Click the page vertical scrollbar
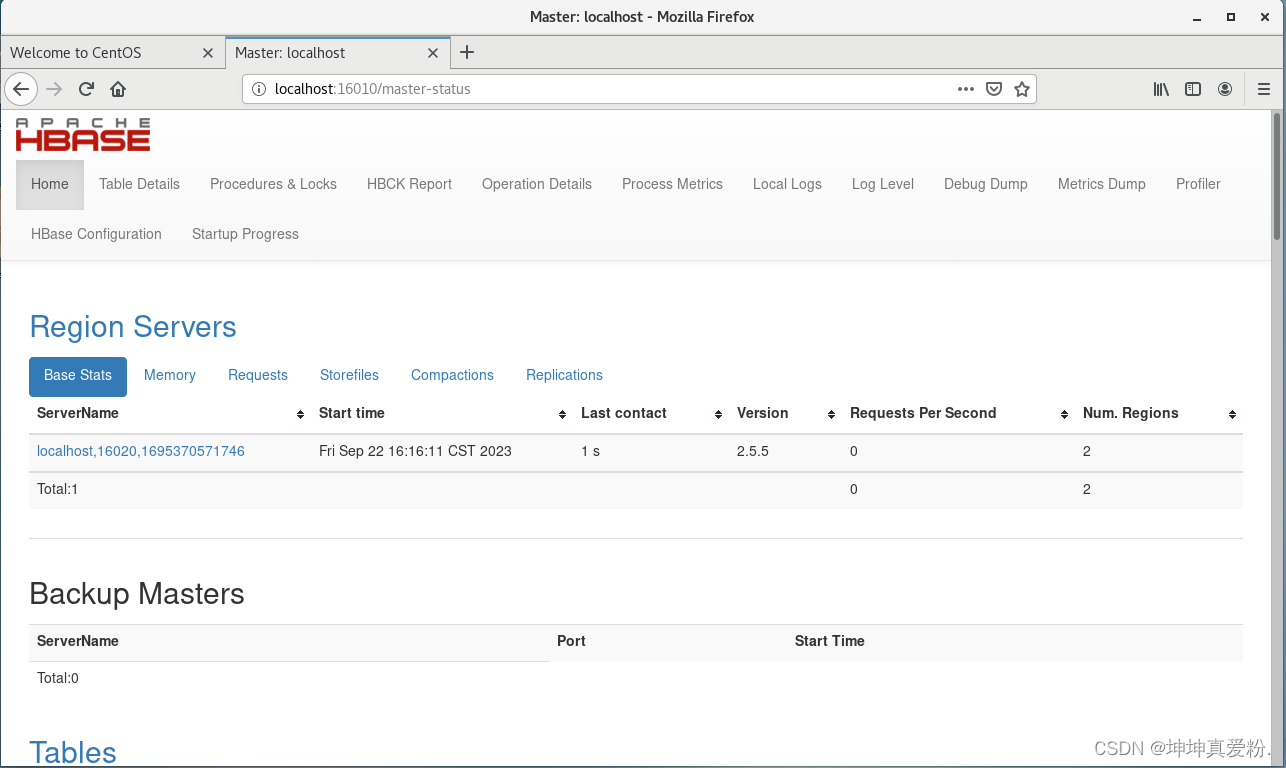The width and height of the screenshot is (1286, 768). click(x=1278, y=176)
